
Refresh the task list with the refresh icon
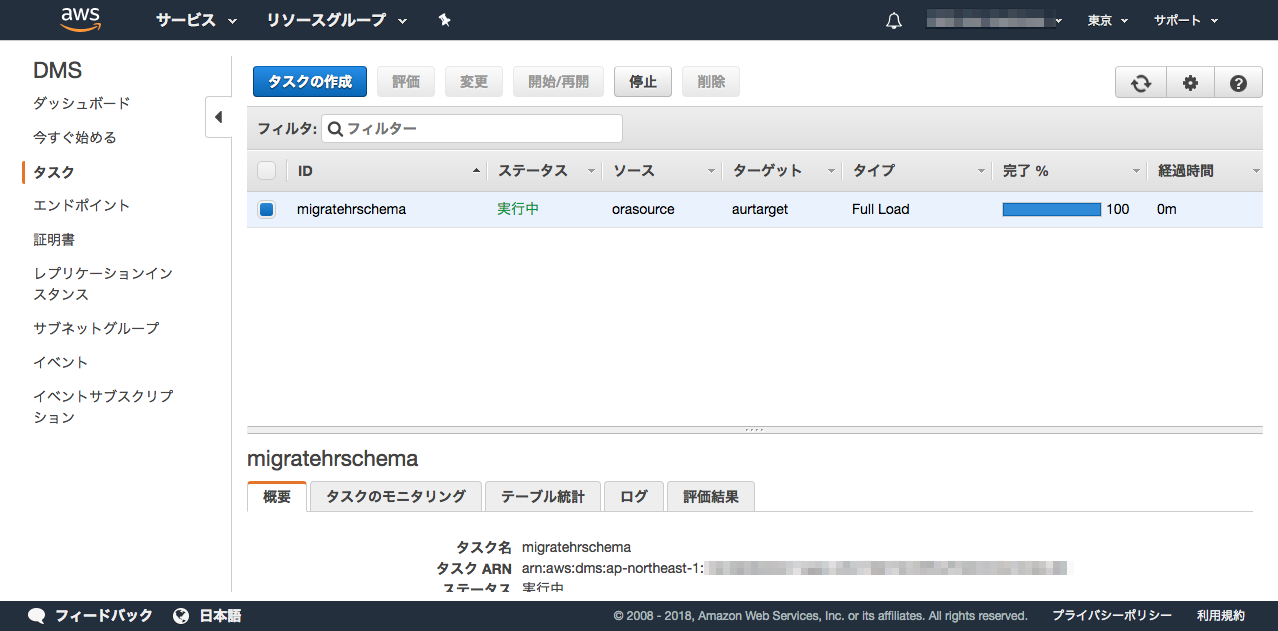pyautogui.click(x=1141, y=83)
